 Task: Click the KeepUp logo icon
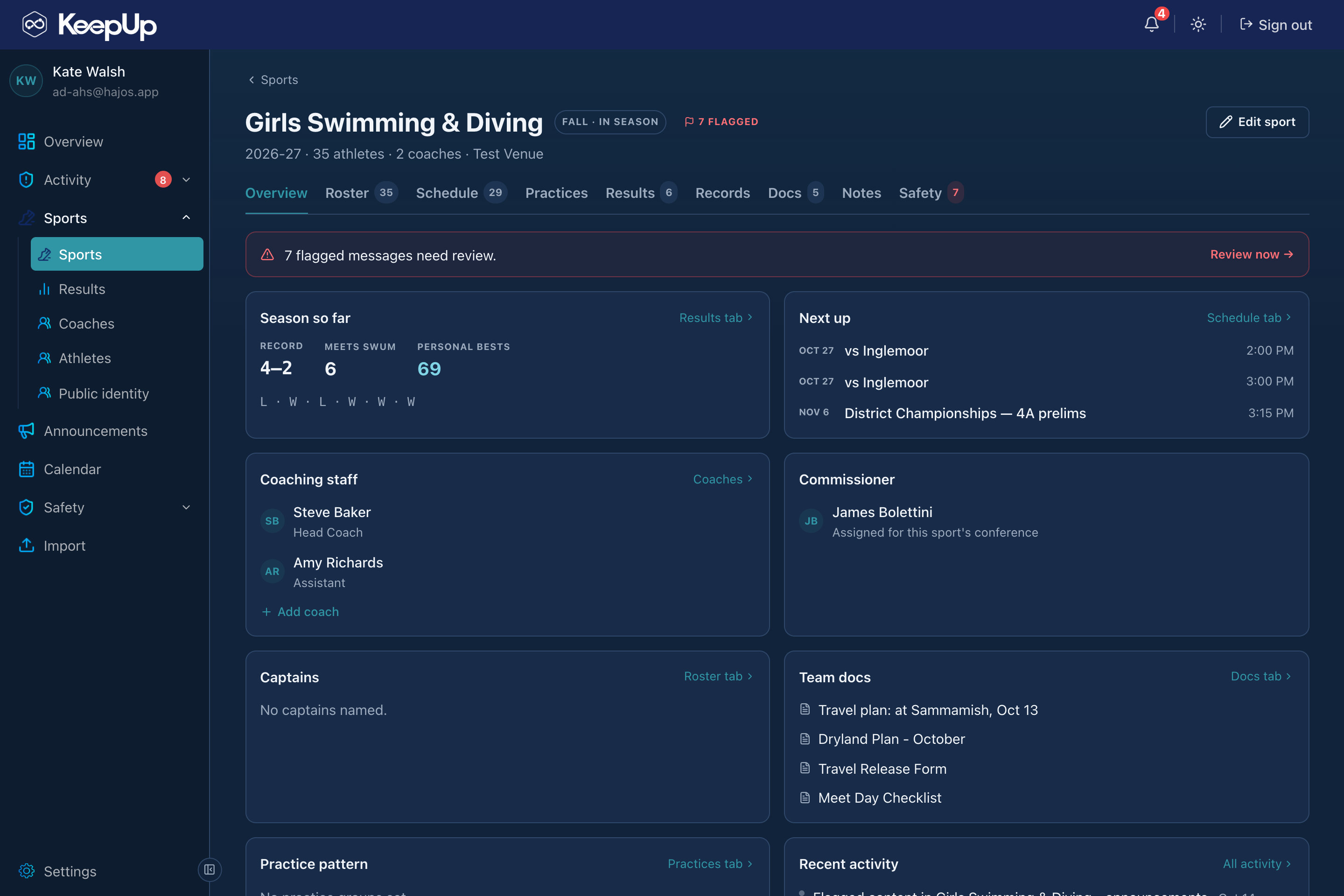(34, 24)
